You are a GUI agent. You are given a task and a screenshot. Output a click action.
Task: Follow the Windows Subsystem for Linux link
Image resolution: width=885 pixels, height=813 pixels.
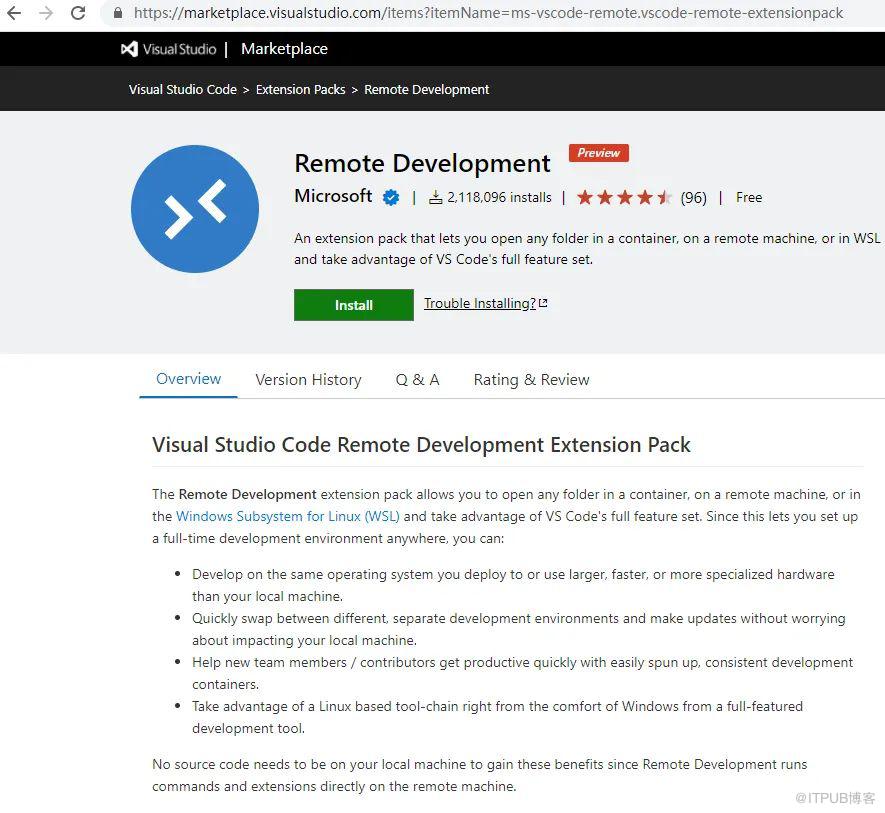(x=287, y=517)
